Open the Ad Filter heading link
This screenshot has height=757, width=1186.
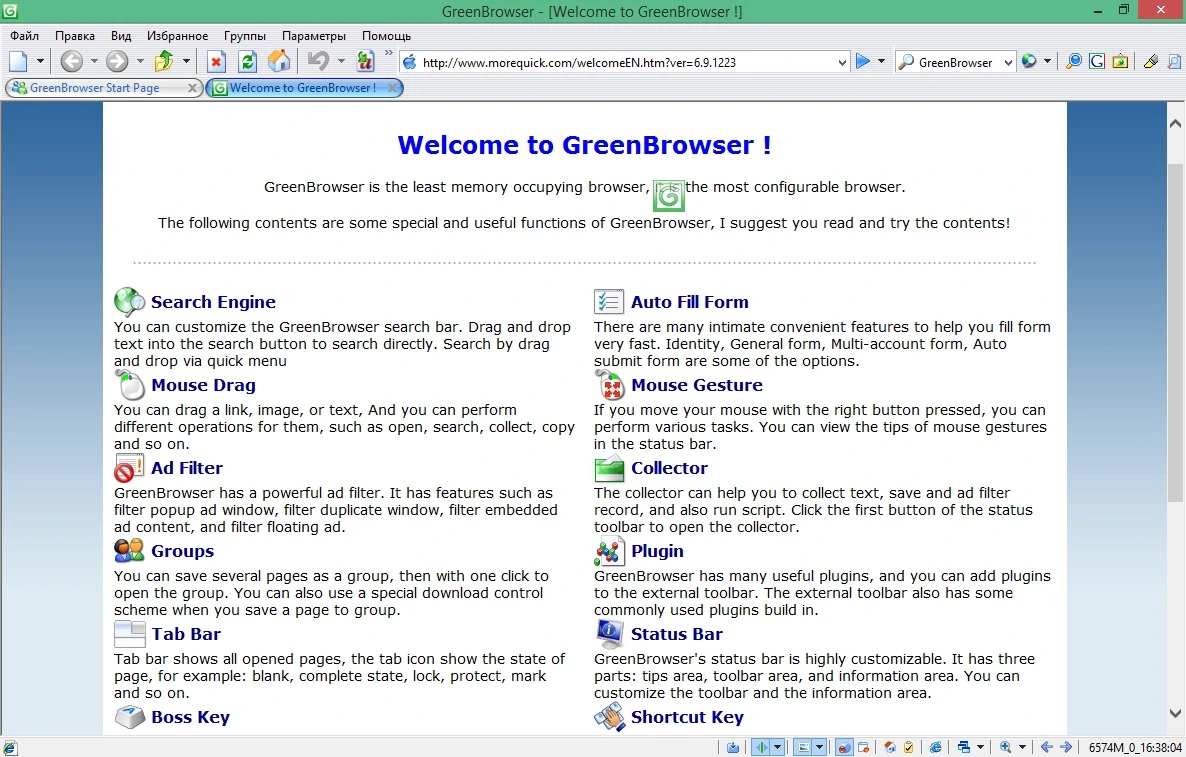tap(187, 468)
